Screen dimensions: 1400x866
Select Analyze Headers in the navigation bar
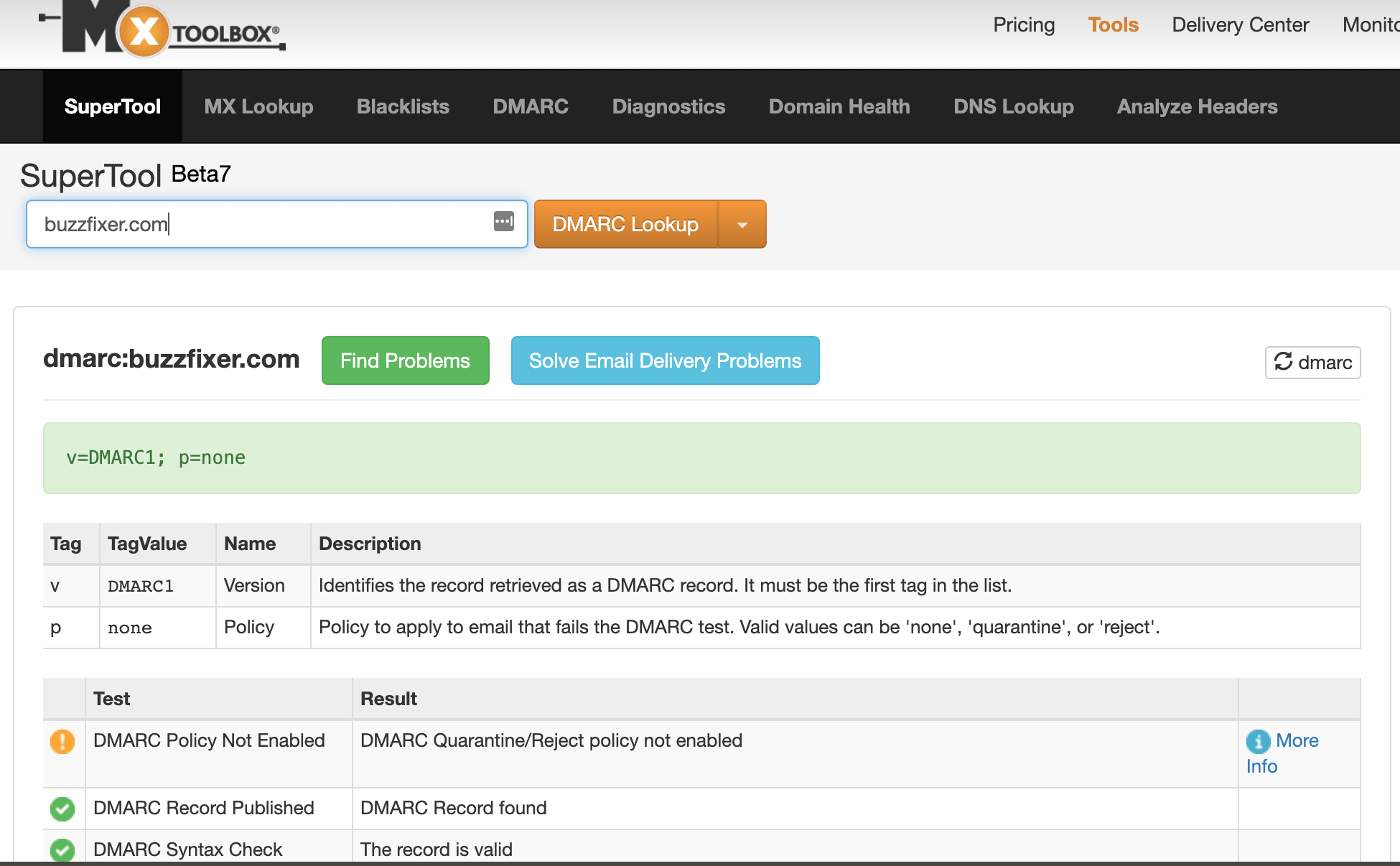pos(1197,107)
